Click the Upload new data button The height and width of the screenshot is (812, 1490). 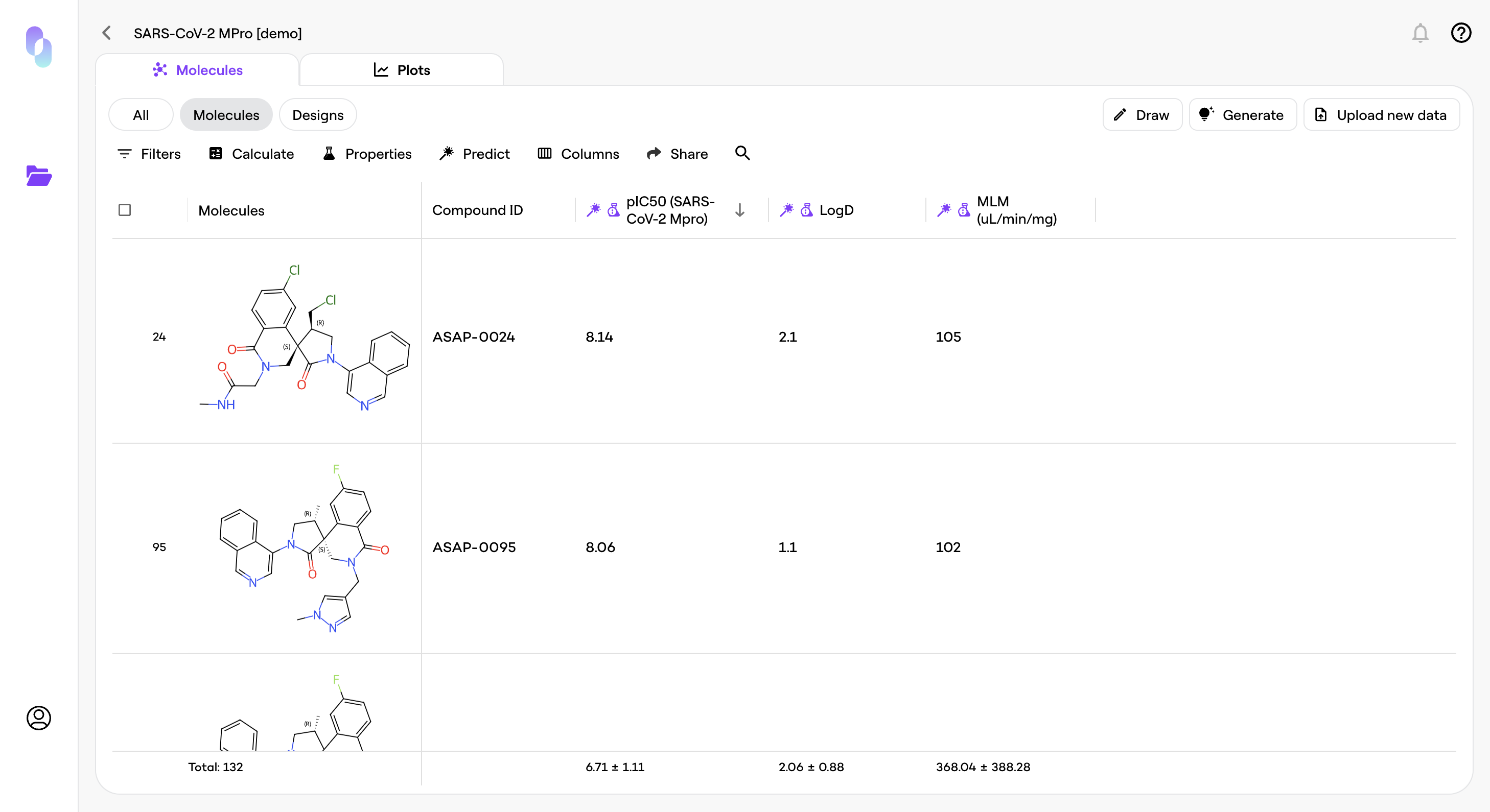pyautogui.click(x=1381, y=115)
